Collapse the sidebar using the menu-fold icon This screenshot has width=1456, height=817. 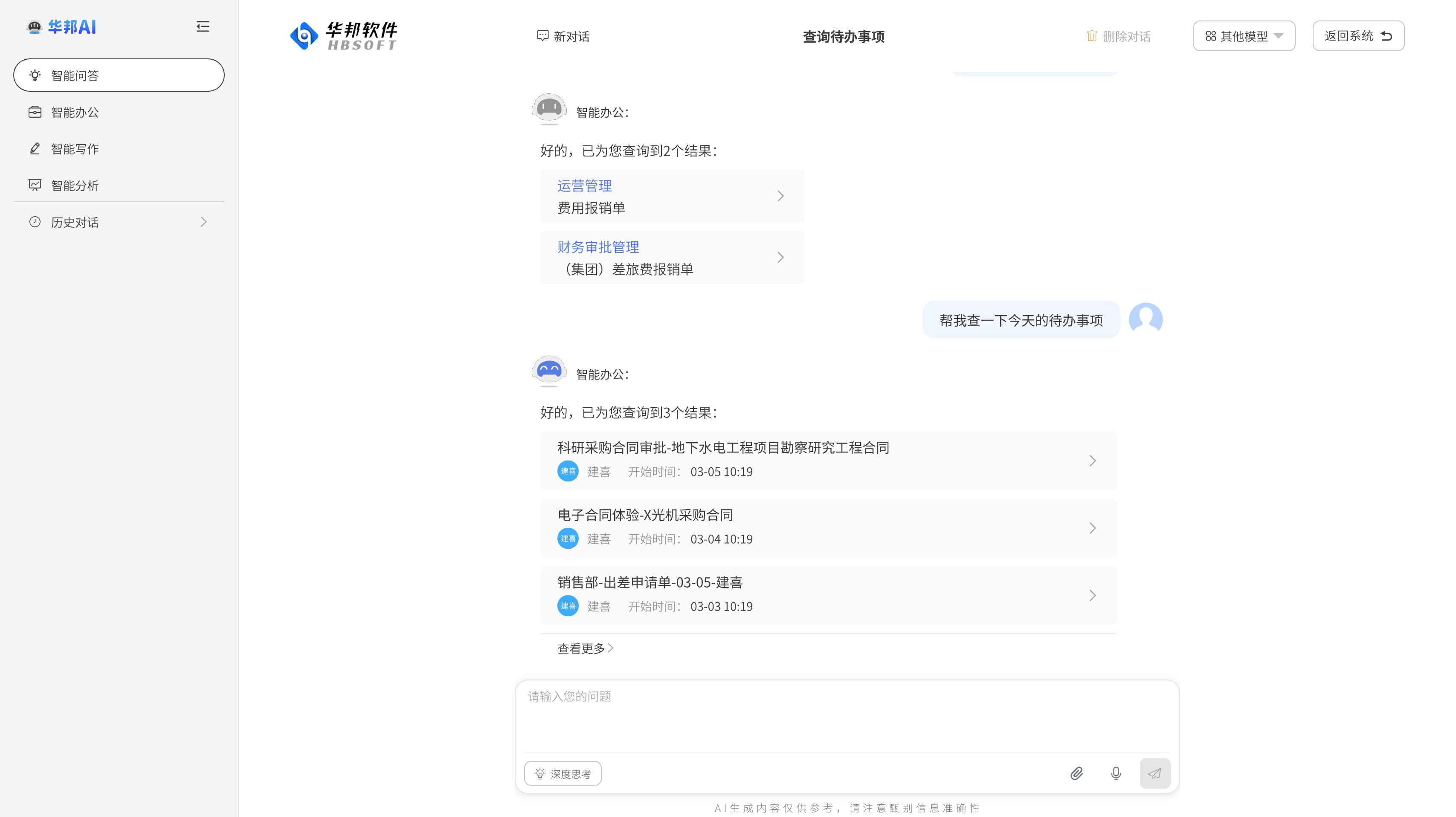click(202, 26)
